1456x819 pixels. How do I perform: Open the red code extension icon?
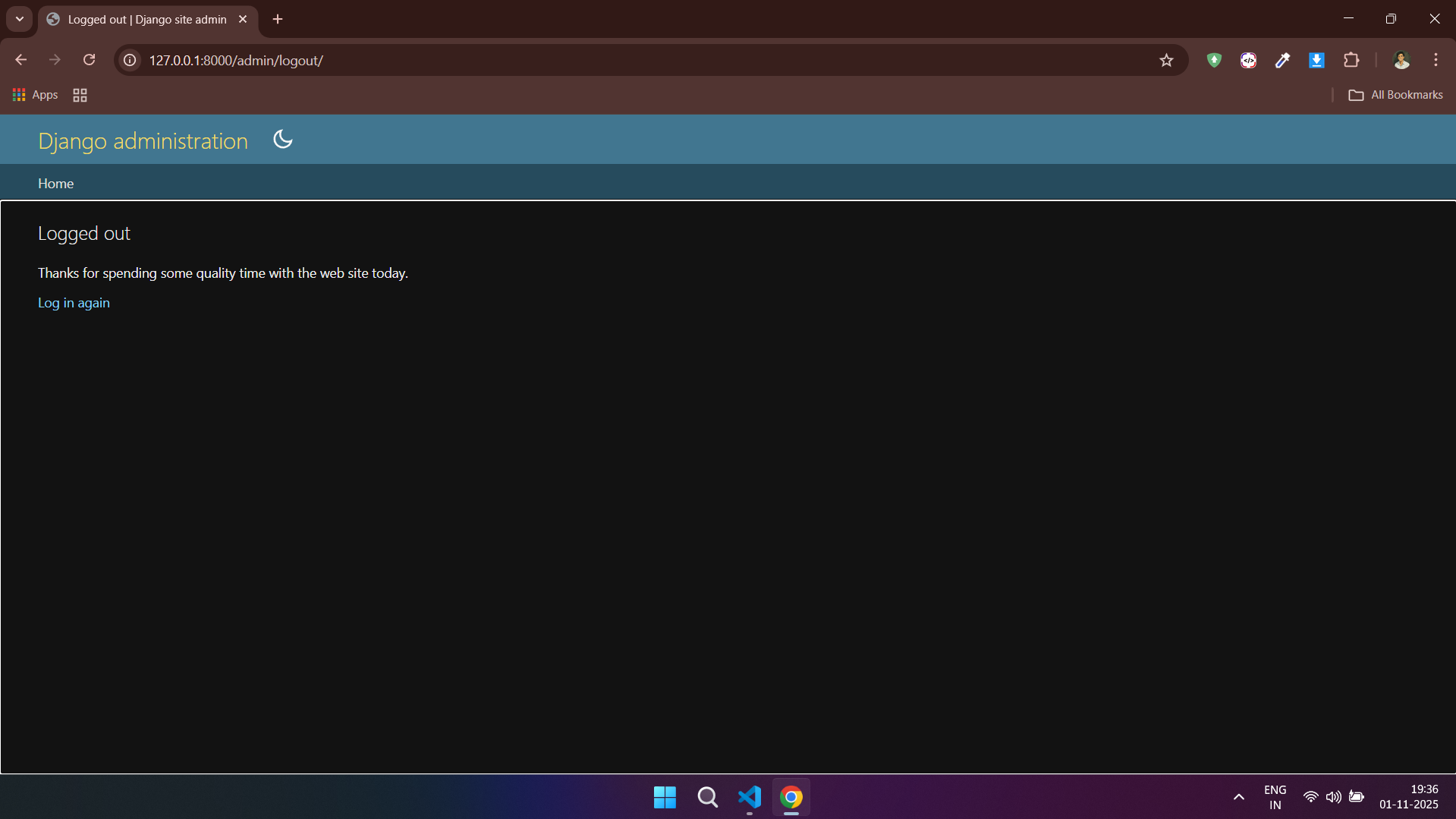[x=1248, y=60]
